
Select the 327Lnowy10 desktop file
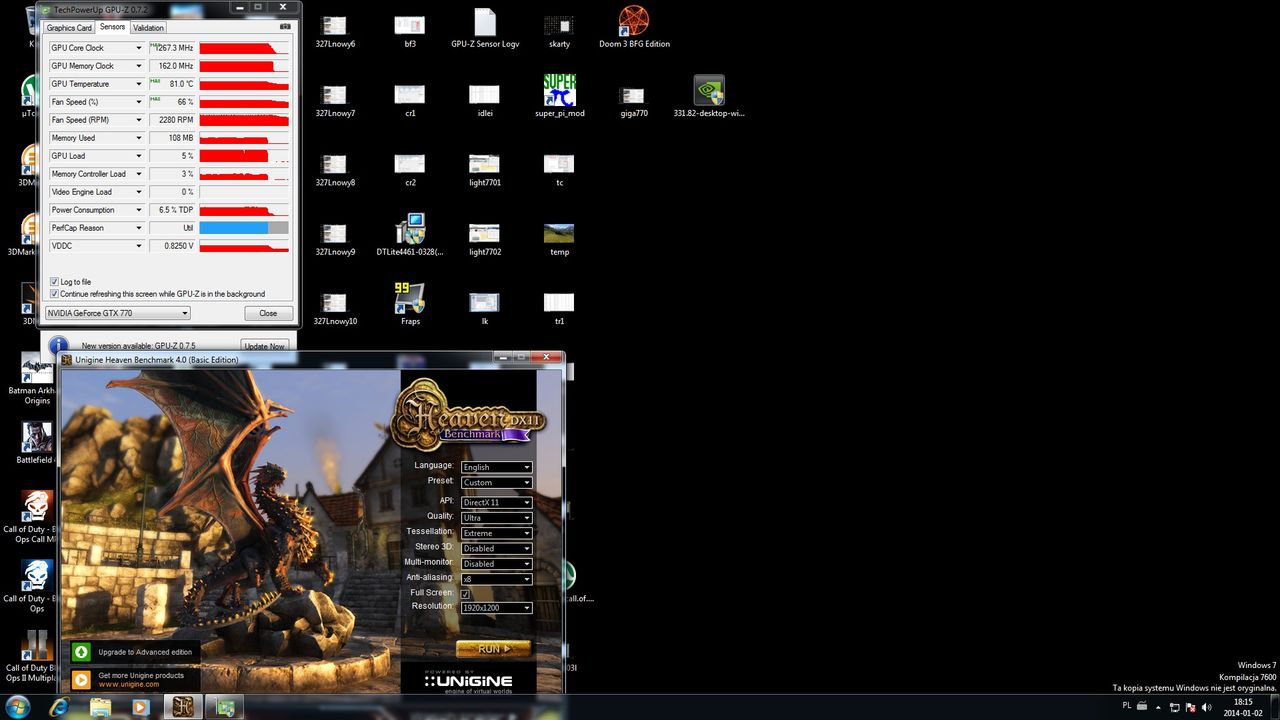[335, 309]
